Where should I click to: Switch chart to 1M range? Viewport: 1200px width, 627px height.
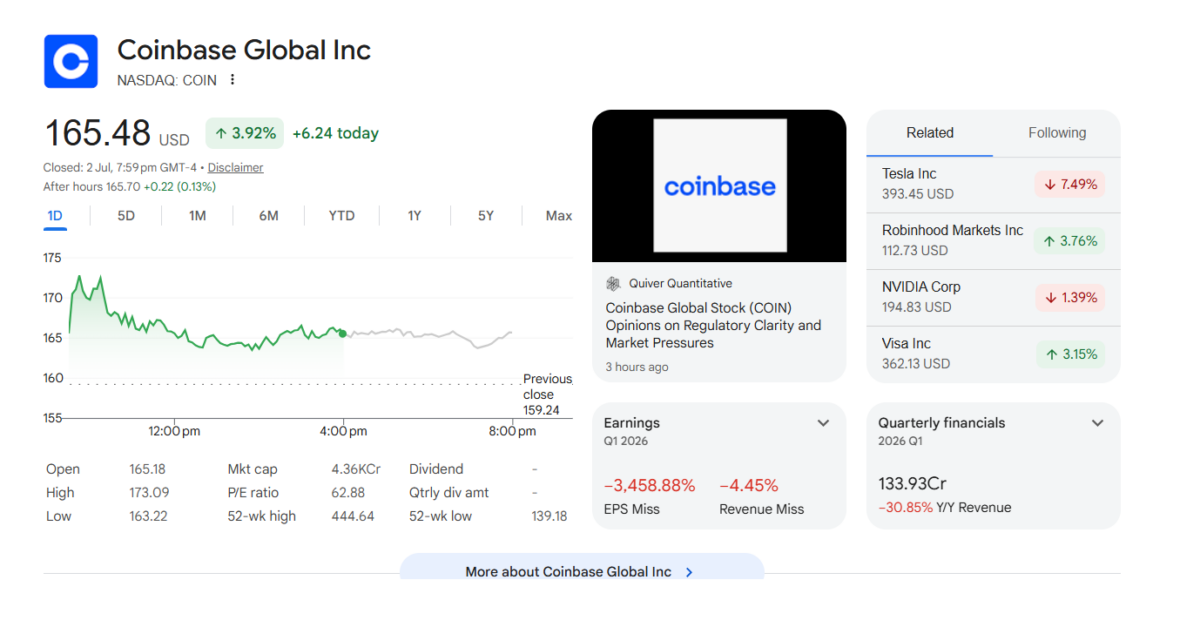click(x=198, y=216)
